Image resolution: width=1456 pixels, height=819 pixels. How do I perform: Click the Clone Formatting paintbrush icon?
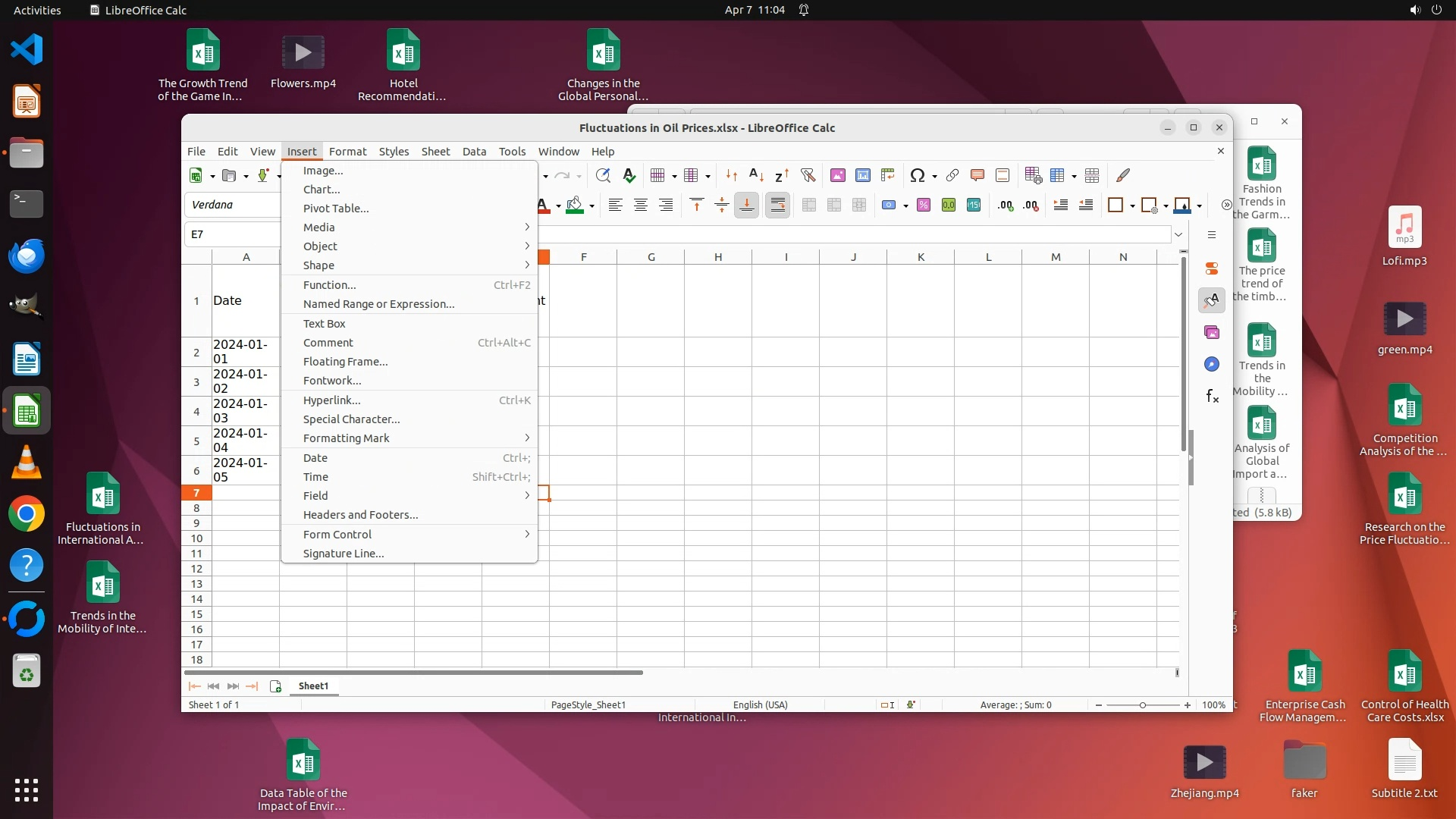coord(1123,176)
